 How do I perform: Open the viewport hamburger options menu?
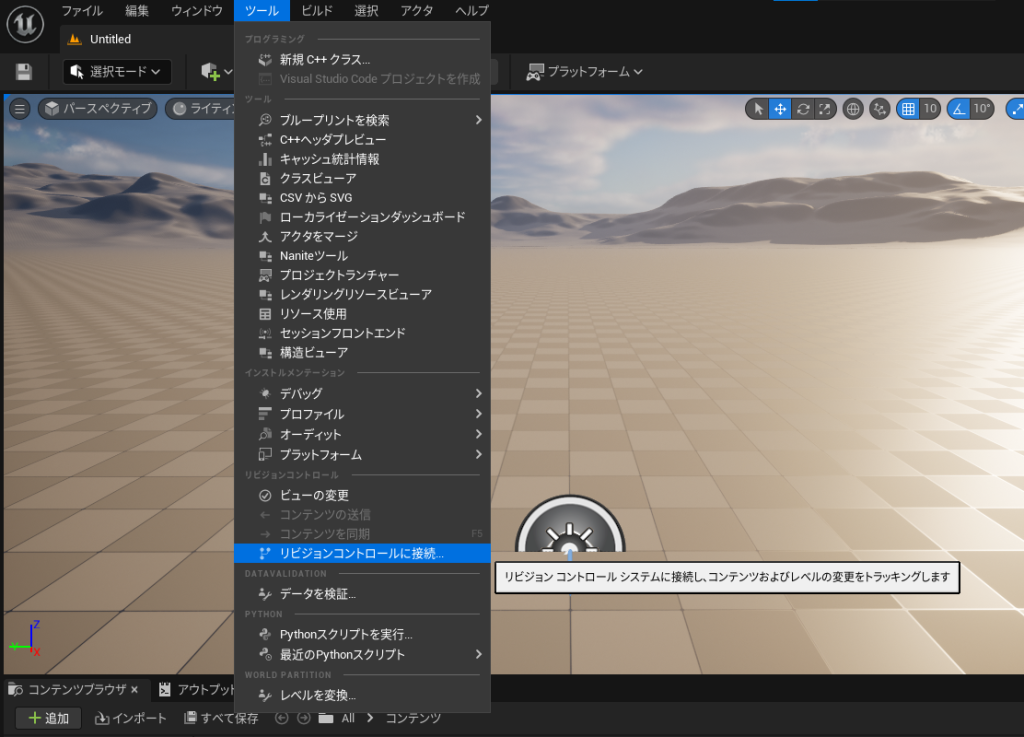click(19, 109)
